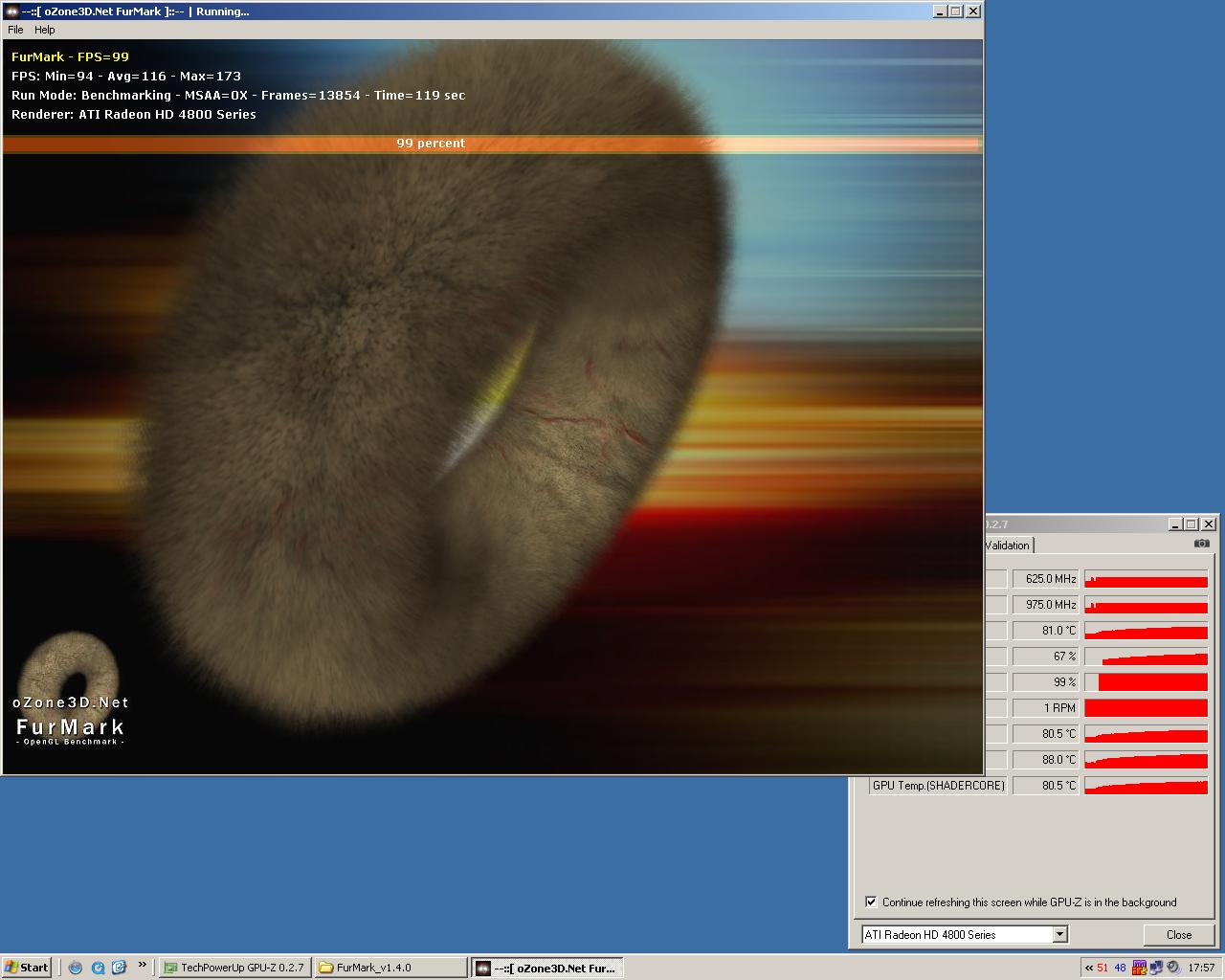Click the Windows Start button
The image size is (1225, 980).
[x=27, y=968]
